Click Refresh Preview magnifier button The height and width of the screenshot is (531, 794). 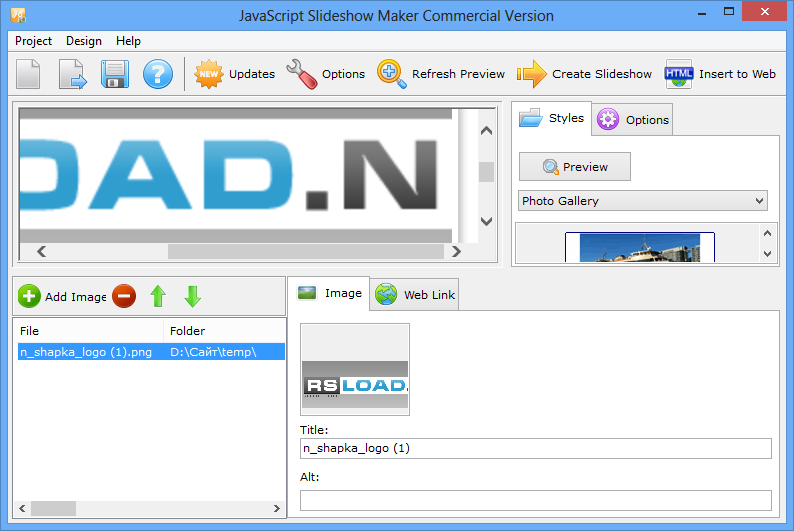[441, 74]
